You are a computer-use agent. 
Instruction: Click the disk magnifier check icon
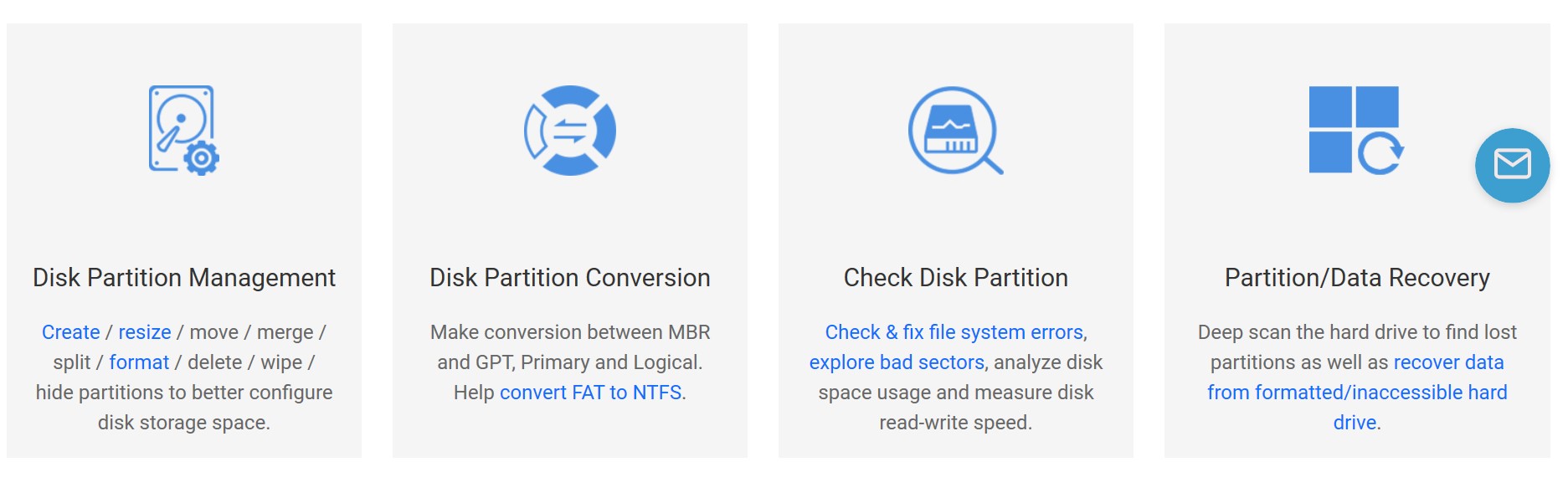[955, 130]
